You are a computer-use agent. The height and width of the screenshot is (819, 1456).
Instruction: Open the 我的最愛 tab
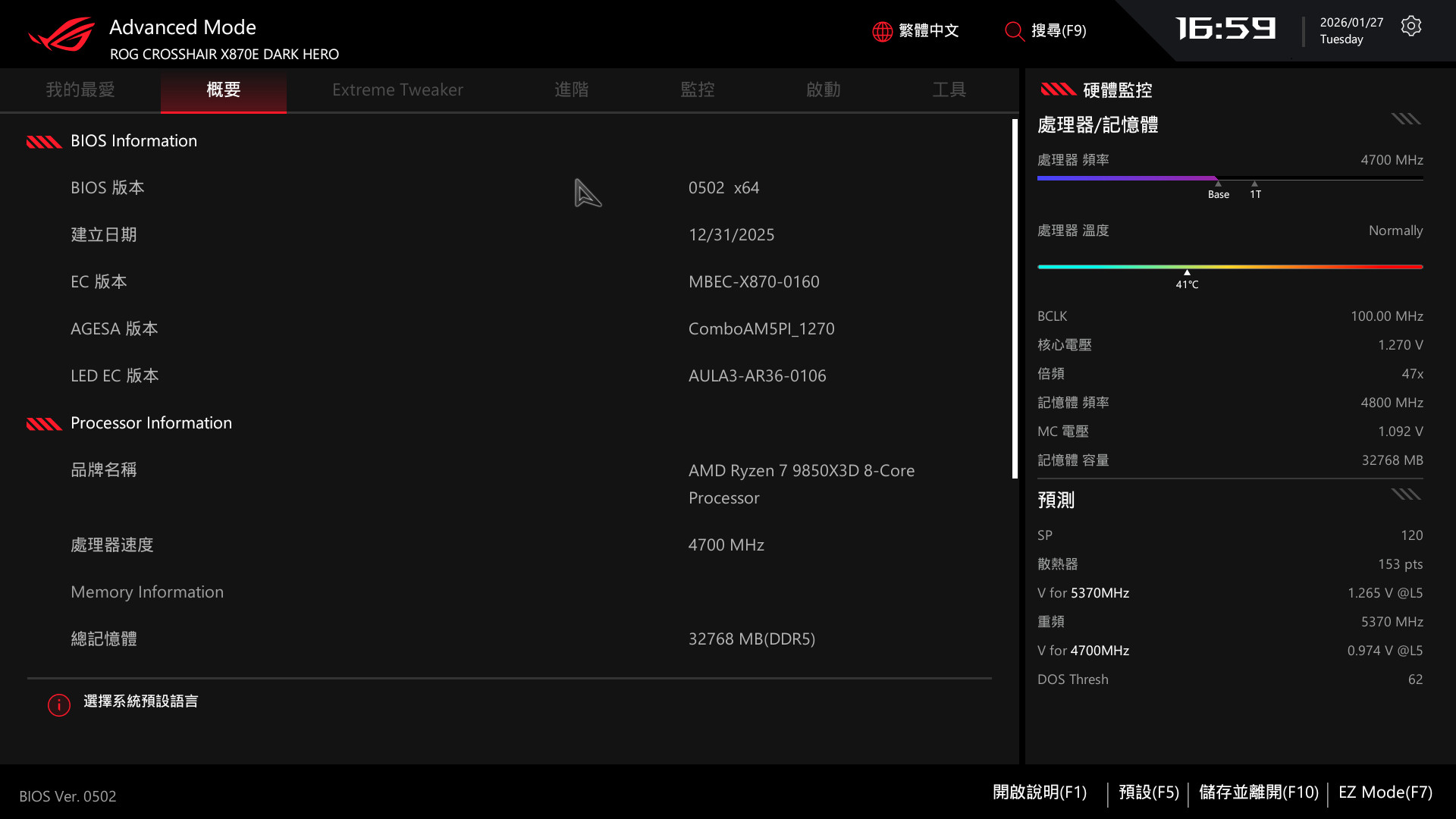click(x=80, y=90)
